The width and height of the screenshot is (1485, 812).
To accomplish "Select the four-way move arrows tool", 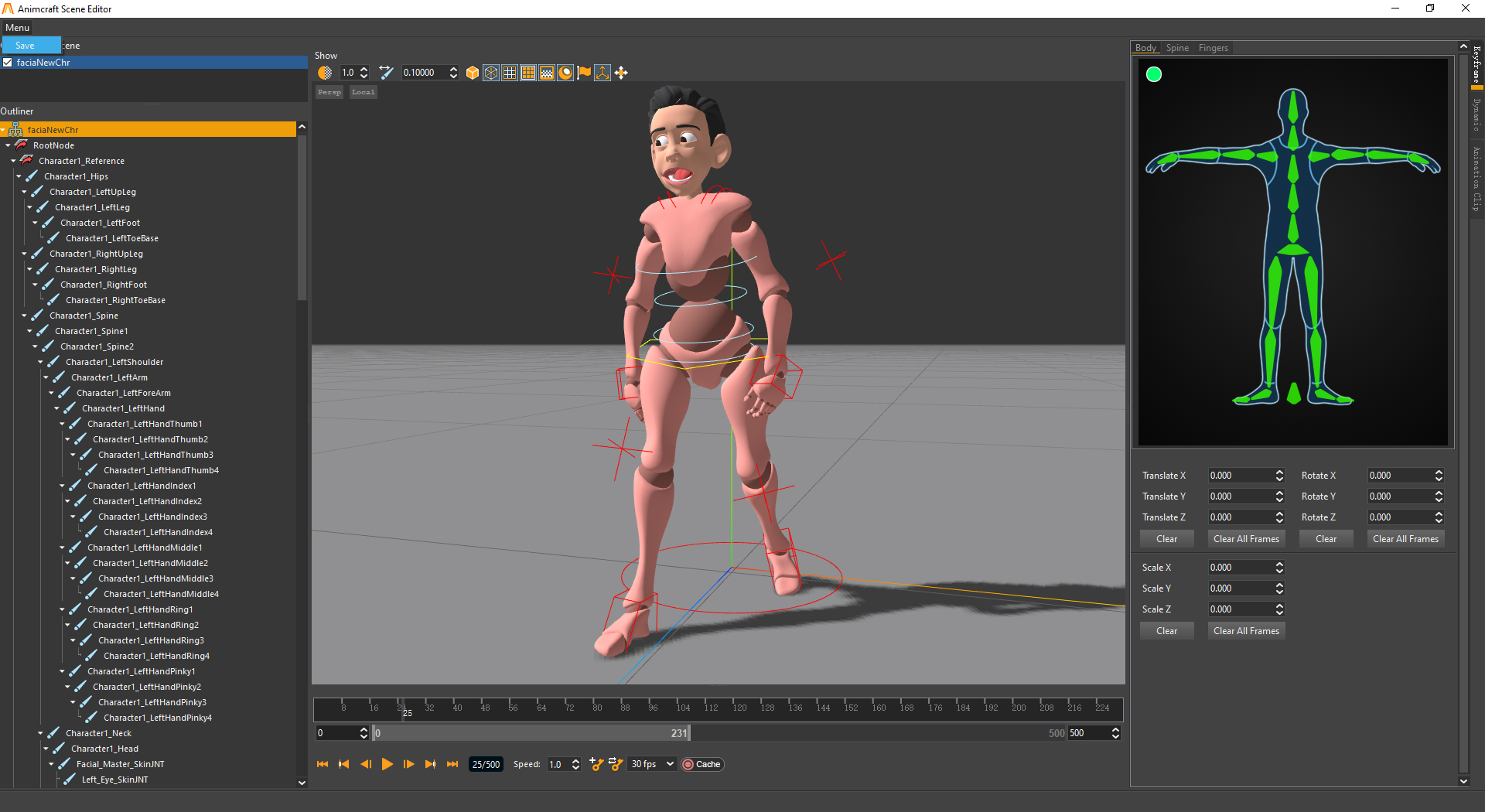I will [621, 73].
